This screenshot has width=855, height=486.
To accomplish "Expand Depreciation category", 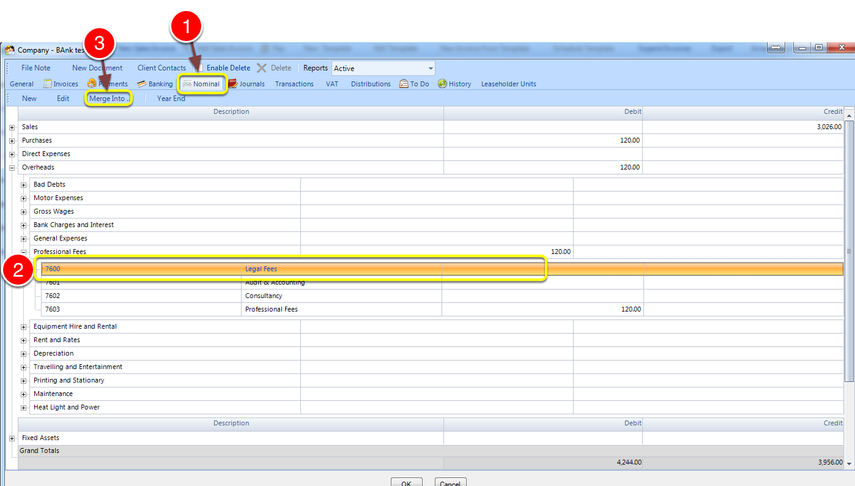I will point(23,354).
